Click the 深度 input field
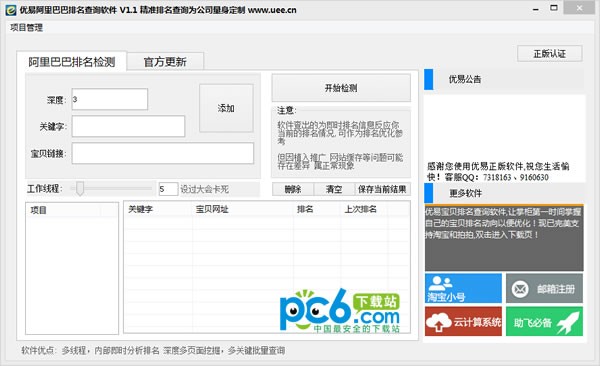600x366 pixels. click(x=110, y=99)
